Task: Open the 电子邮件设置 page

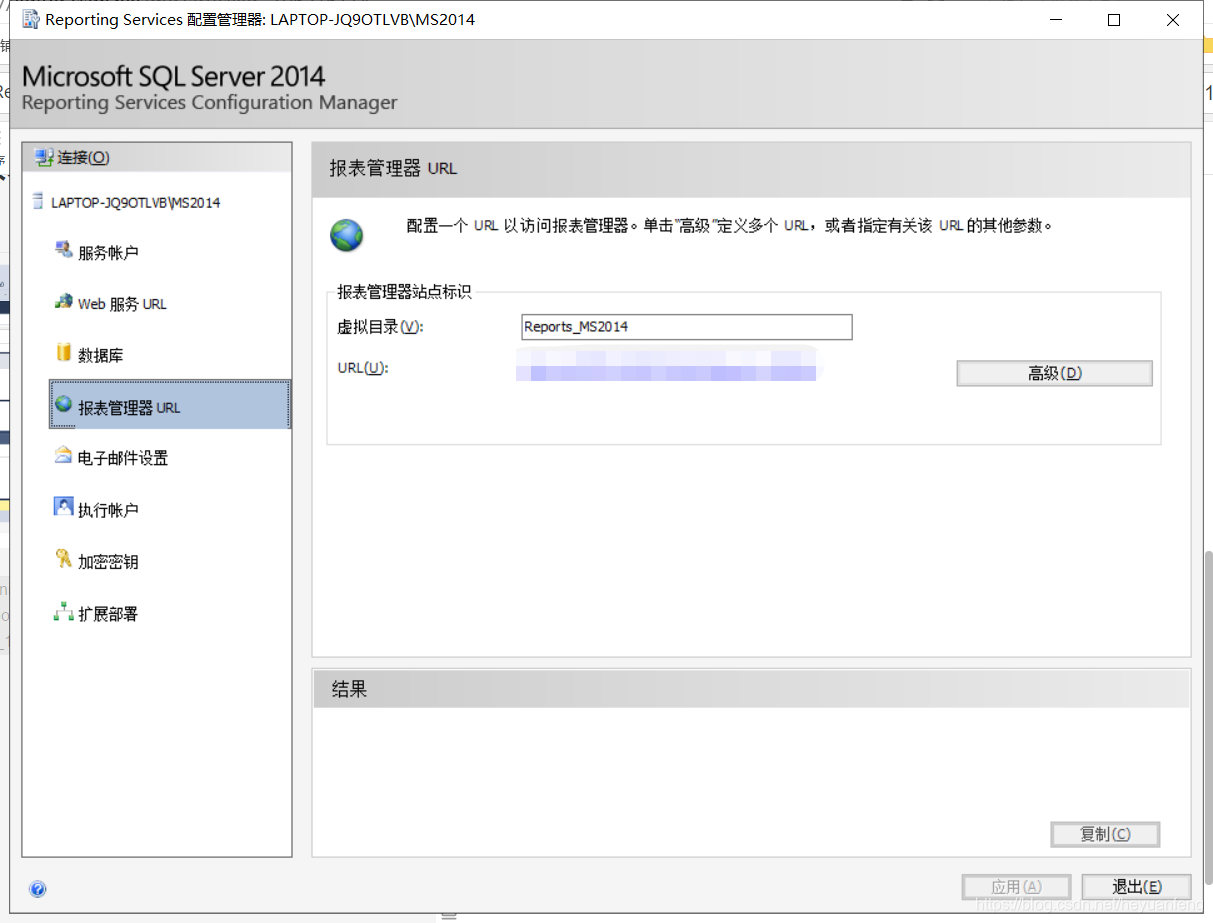Action: tap(123, 458)
